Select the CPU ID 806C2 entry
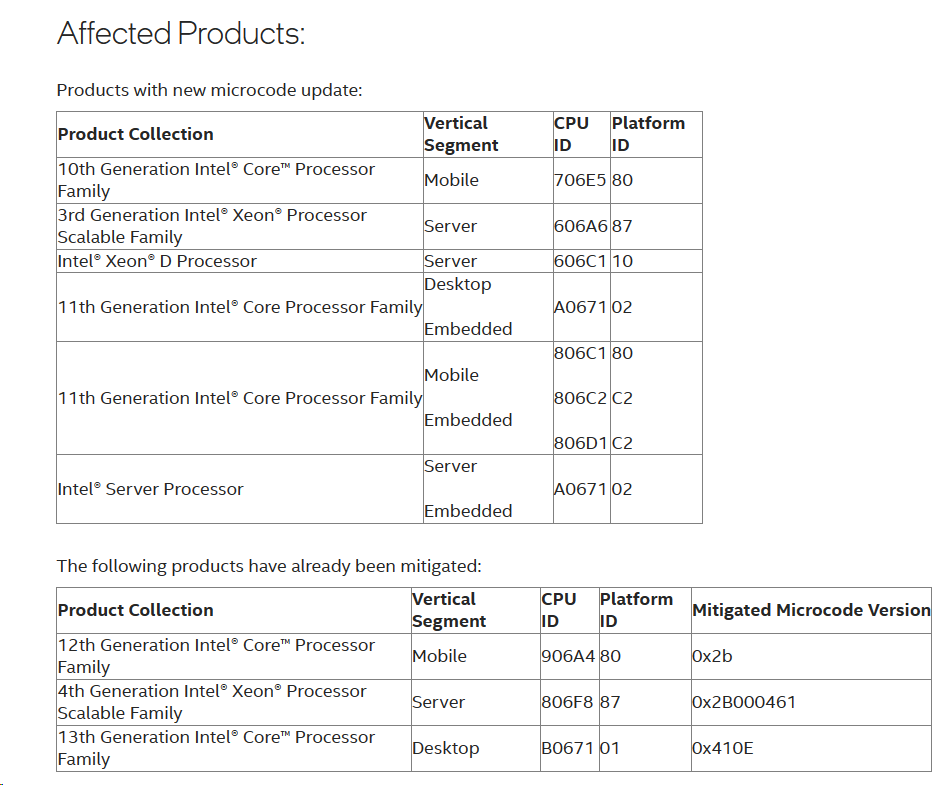The image size is (949, 785). [580, 398]
